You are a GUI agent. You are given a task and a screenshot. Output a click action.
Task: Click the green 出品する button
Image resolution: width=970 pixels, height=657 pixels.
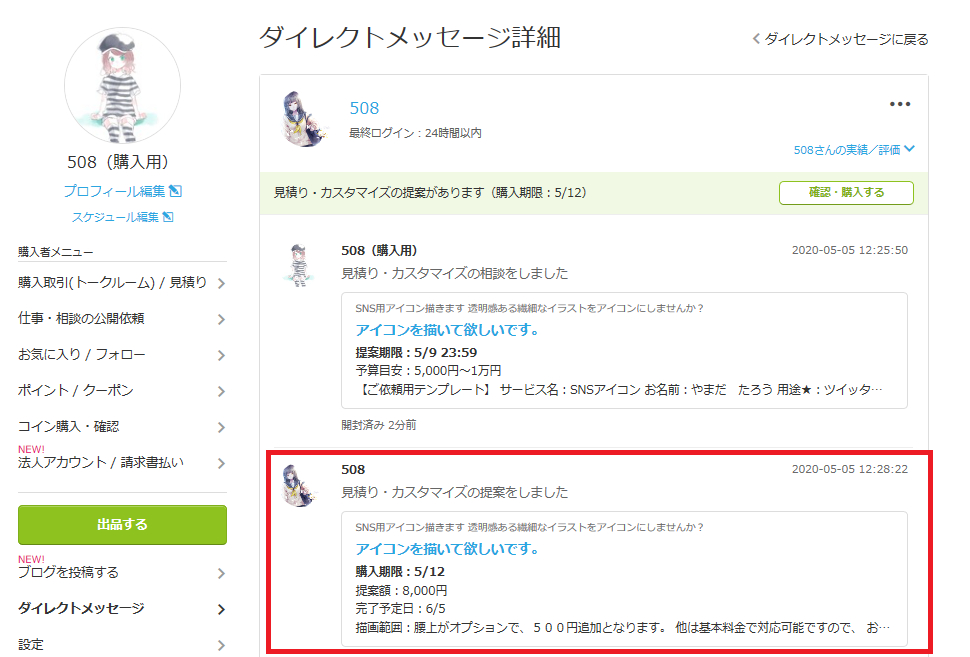122,525
